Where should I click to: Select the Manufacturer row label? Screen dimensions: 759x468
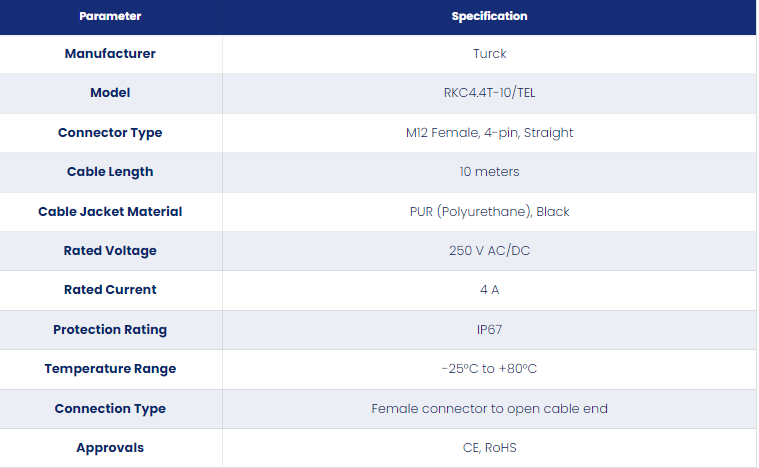pyautogui.click(x=110, y=53)
